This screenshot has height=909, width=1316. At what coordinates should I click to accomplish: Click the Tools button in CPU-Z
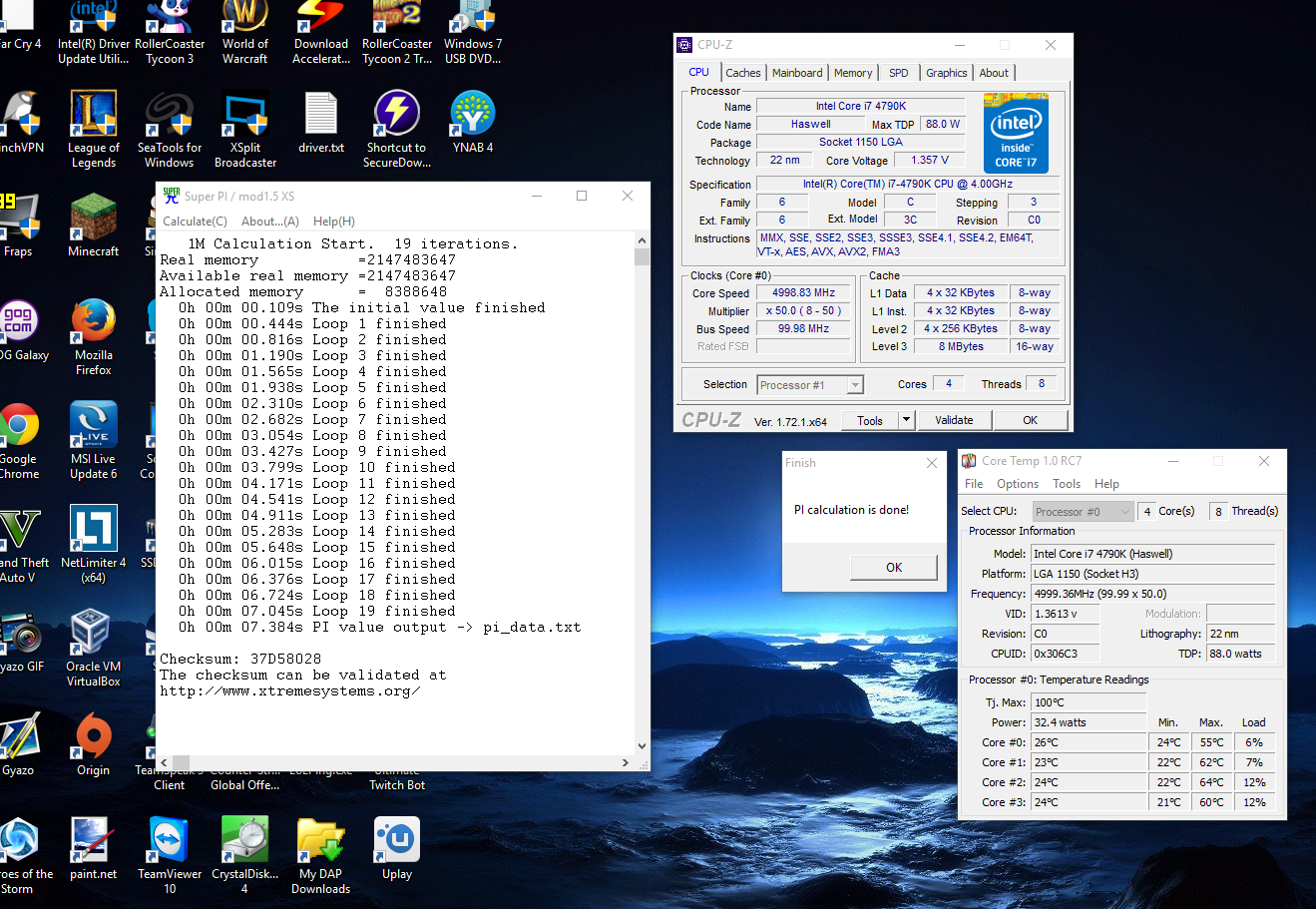coord(870,420)
